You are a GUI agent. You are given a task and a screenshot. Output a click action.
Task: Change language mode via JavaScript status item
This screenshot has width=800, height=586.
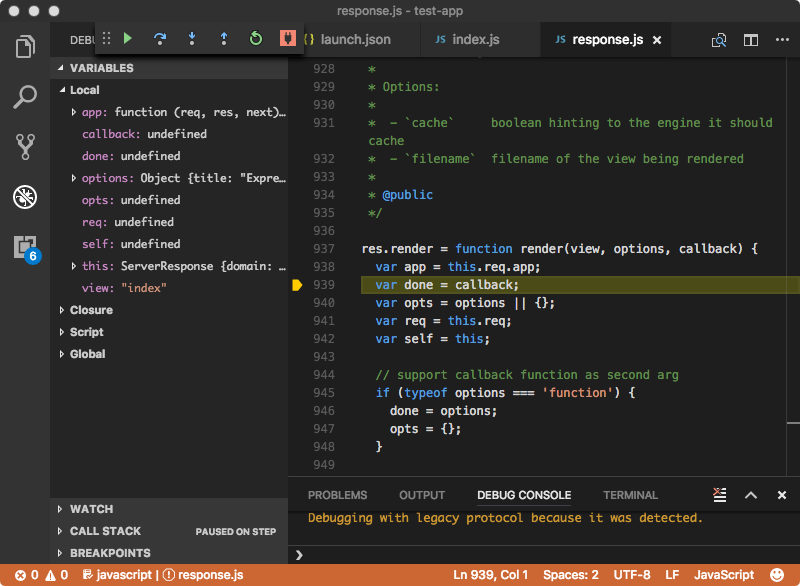tap(723, 575)
